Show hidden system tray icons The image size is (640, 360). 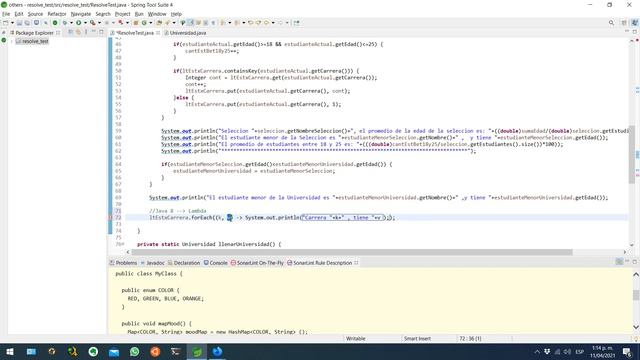(537, 351)
